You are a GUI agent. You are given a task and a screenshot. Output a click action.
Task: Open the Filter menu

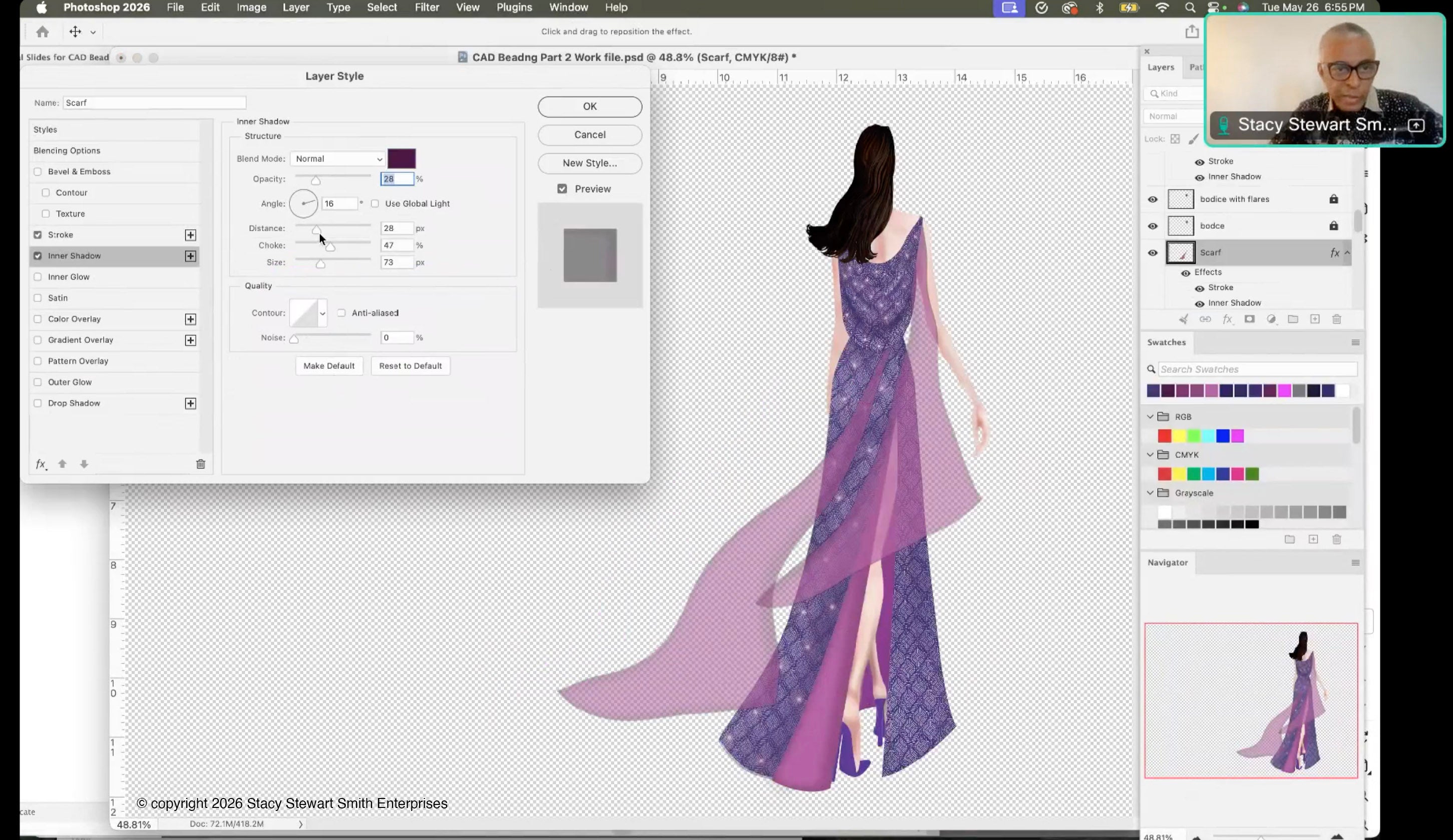click(427, 8)
